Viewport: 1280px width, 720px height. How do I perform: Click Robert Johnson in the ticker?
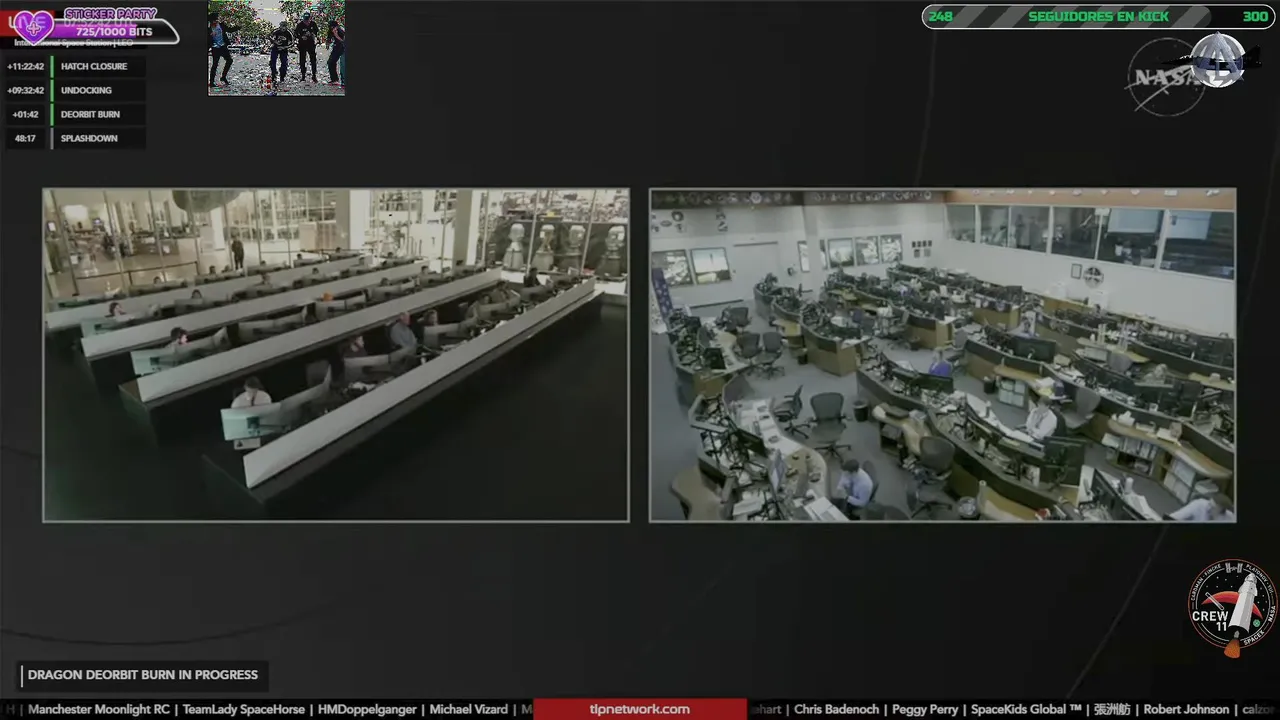(1187, 709)
